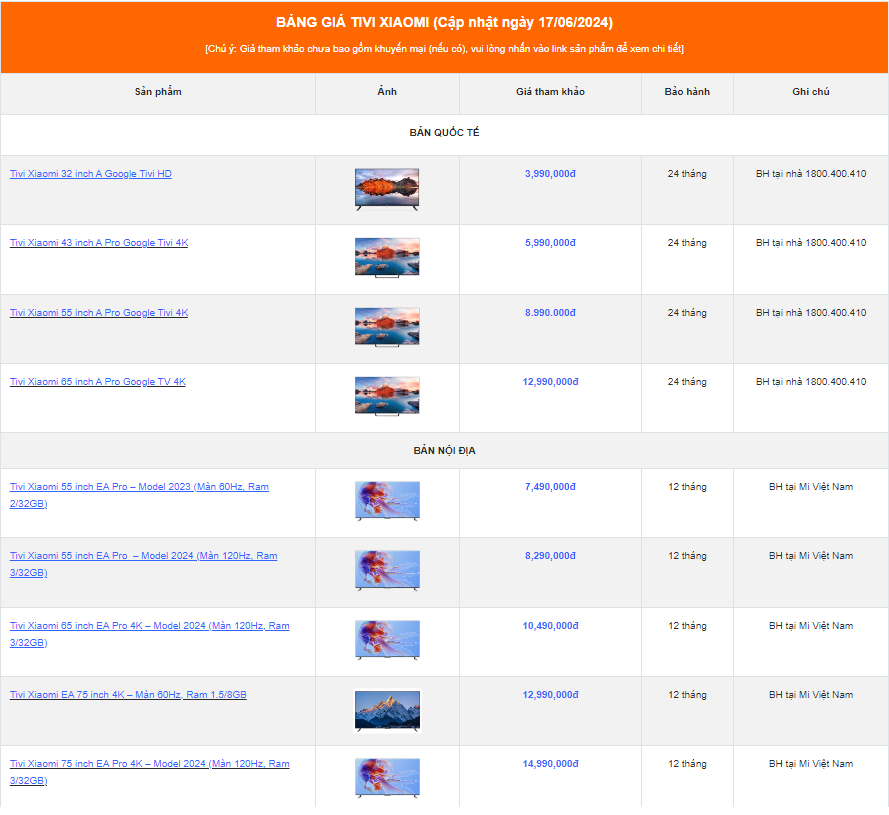Image resolution: width=889 pixels, height=815 pixels.
Task: Click BH tại Mi Việt Nam in 55 inch 2023 row
Action: tap(811, 487)
